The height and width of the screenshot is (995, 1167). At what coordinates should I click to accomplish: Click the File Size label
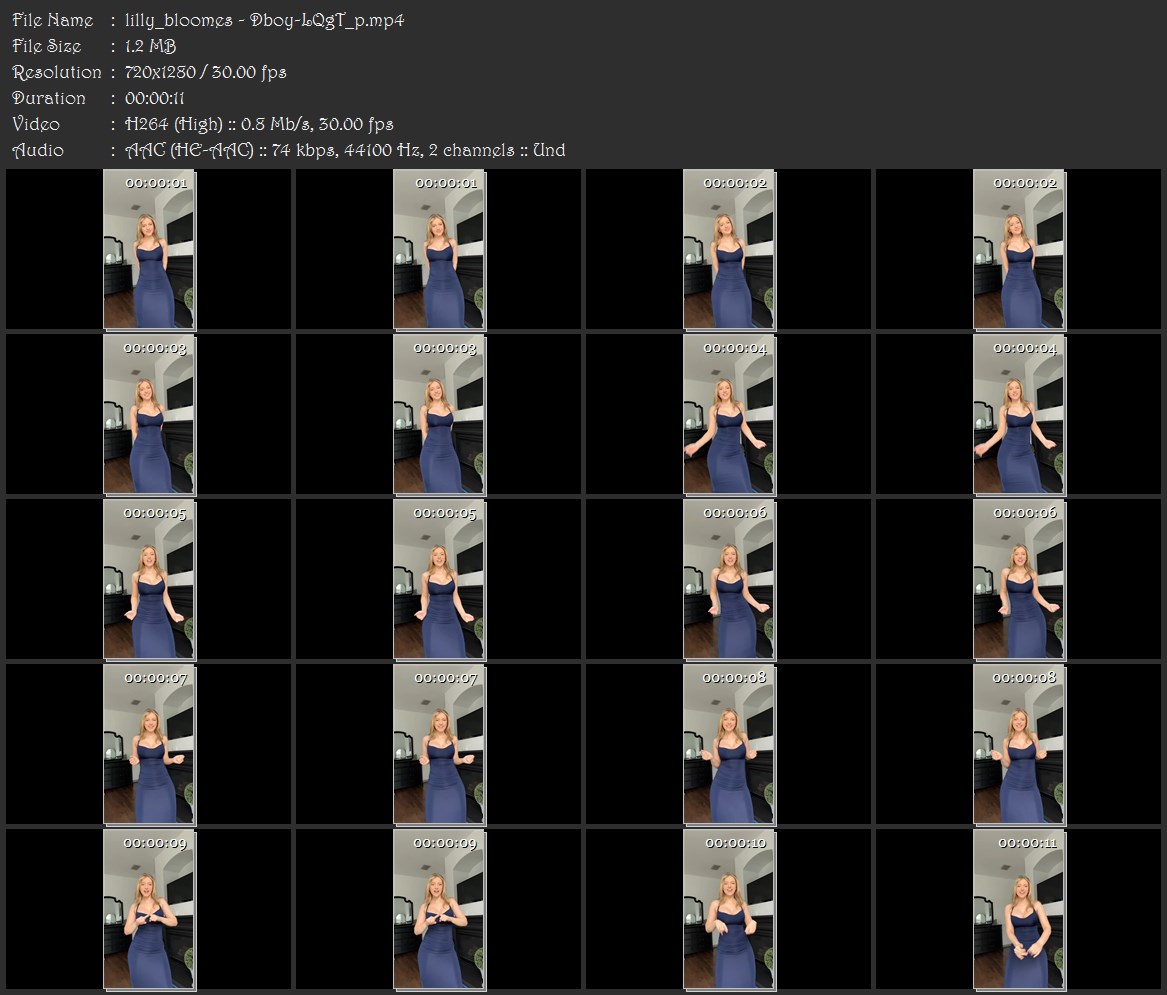tap(47, 46)
